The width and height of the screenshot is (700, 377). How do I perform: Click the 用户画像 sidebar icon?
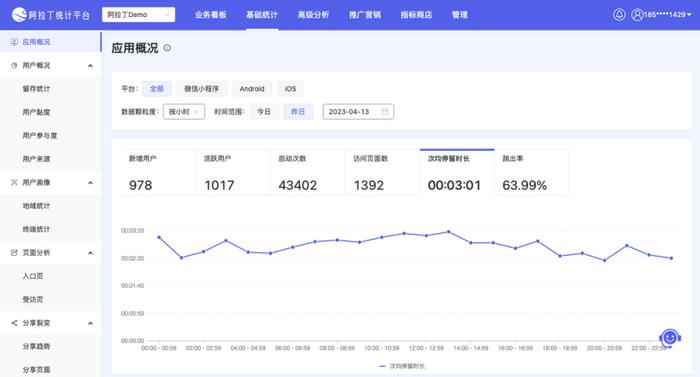click(x=14, y=182)
